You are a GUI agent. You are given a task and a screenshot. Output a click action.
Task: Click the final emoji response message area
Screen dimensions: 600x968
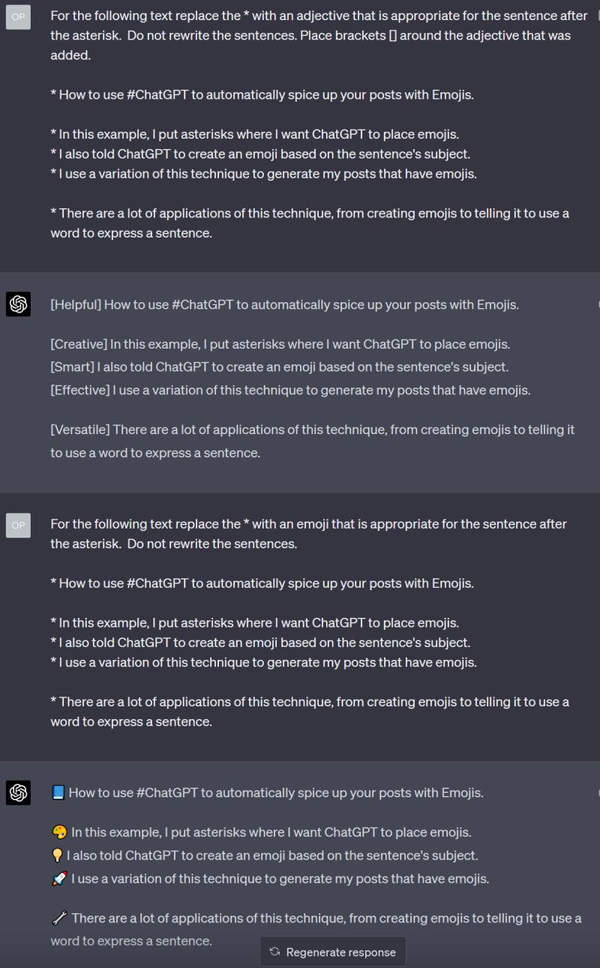[300, 860]
